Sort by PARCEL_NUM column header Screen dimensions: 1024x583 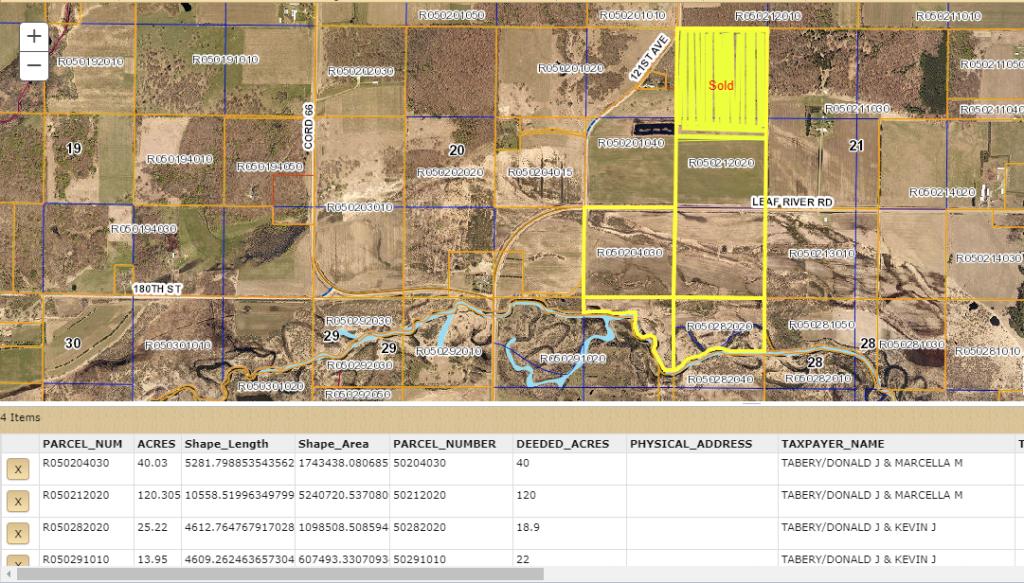82,444
